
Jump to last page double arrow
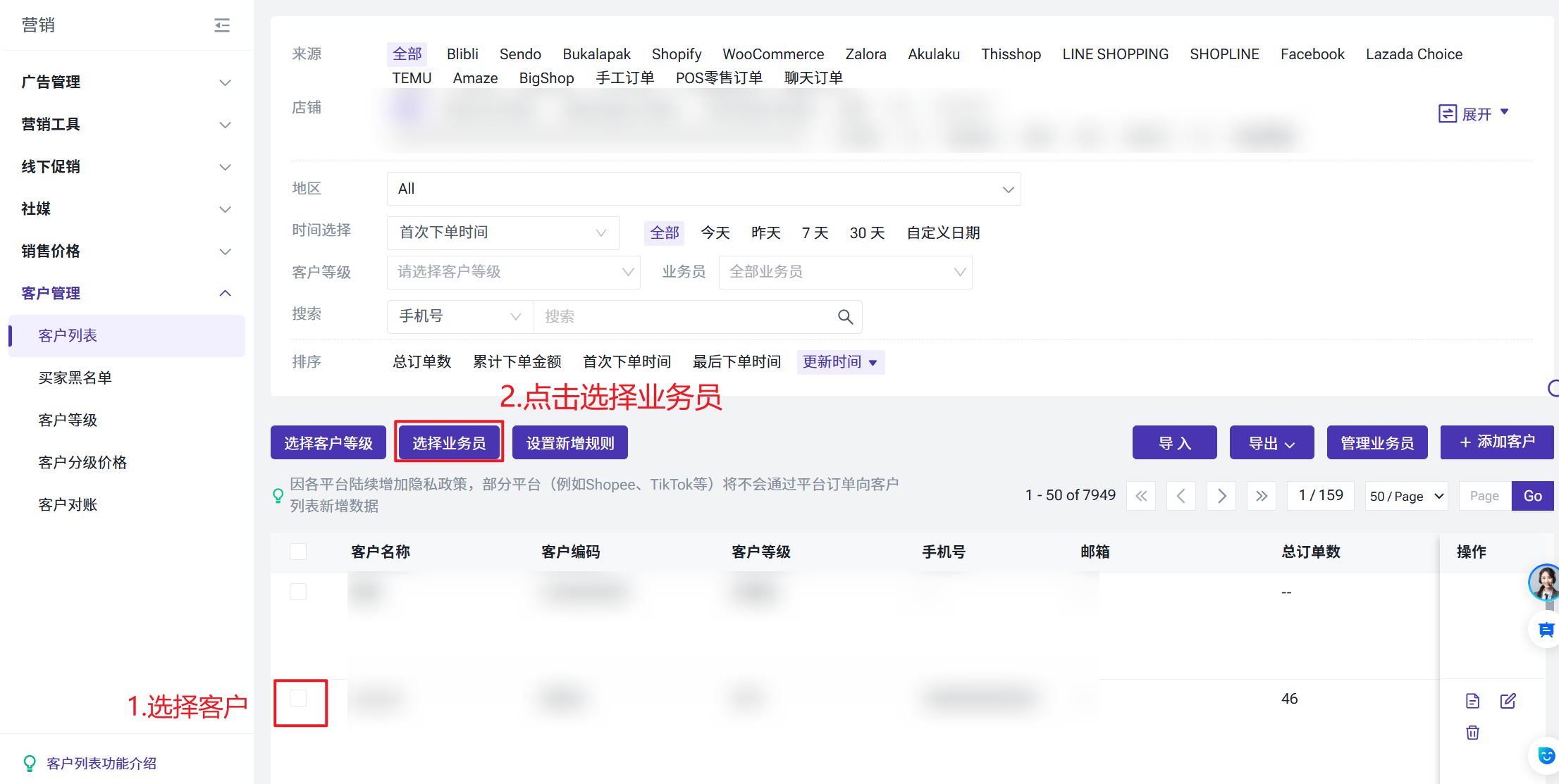pos(1261,496)
